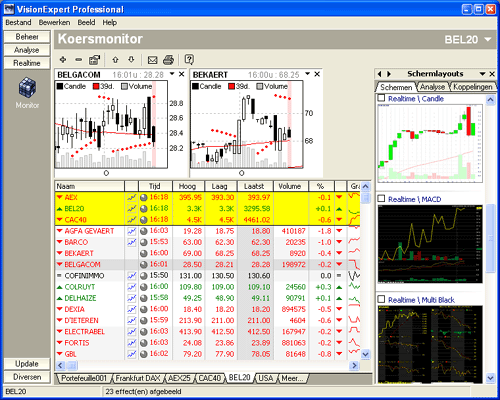
Task: Click the move down arrow toolbar icon
Action: point(131,60)
